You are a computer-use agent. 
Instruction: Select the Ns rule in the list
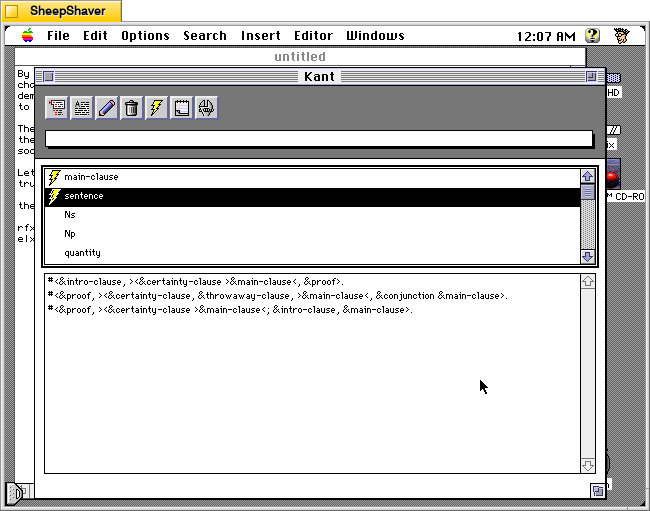[312, 215]
